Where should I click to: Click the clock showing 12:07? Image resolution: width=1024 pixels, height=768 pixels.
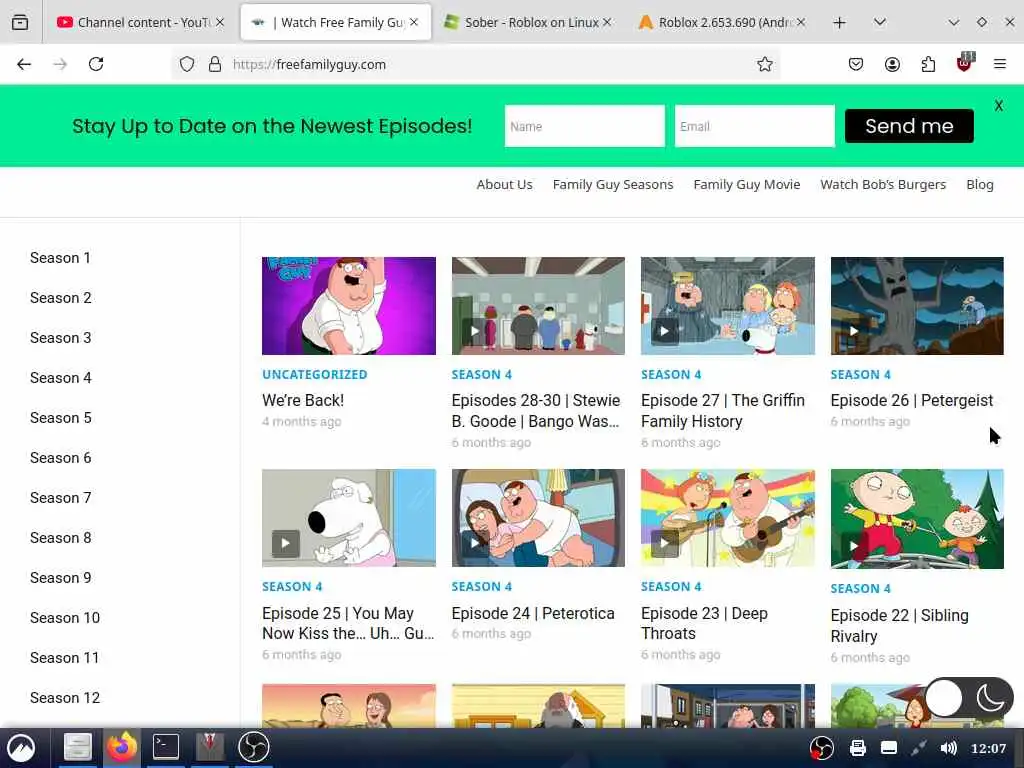click(988, 748)
